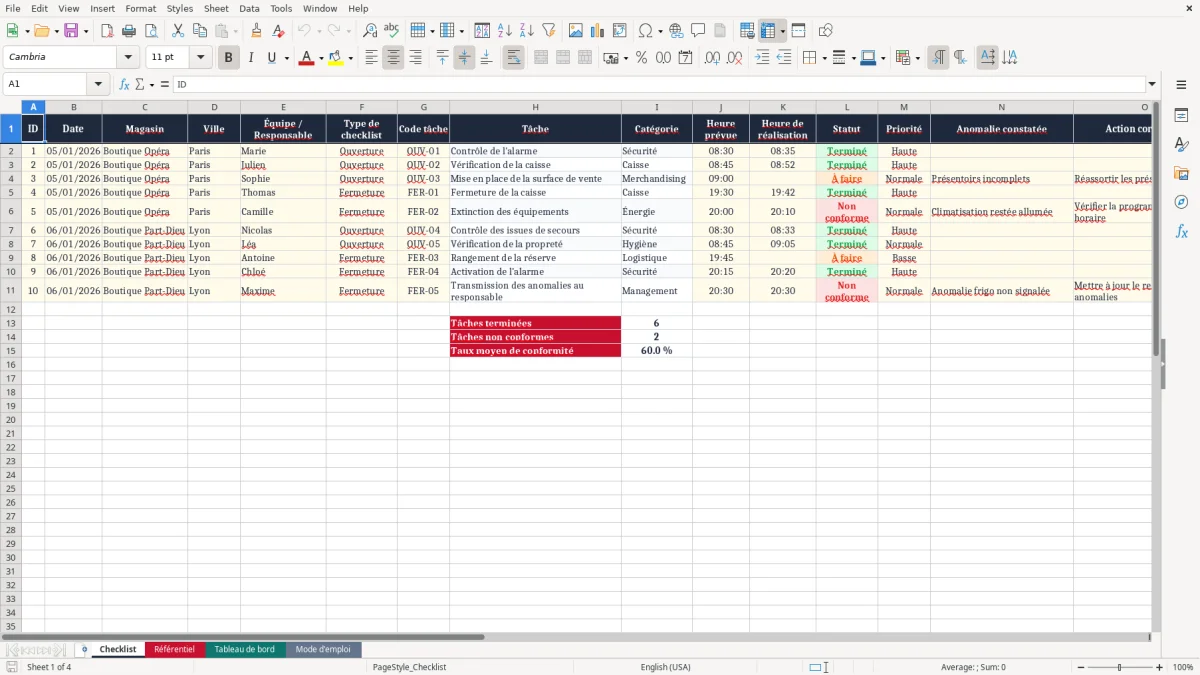Insert a hyperlink
This screenshot has height=675, width=1200.
coord(676,31)
